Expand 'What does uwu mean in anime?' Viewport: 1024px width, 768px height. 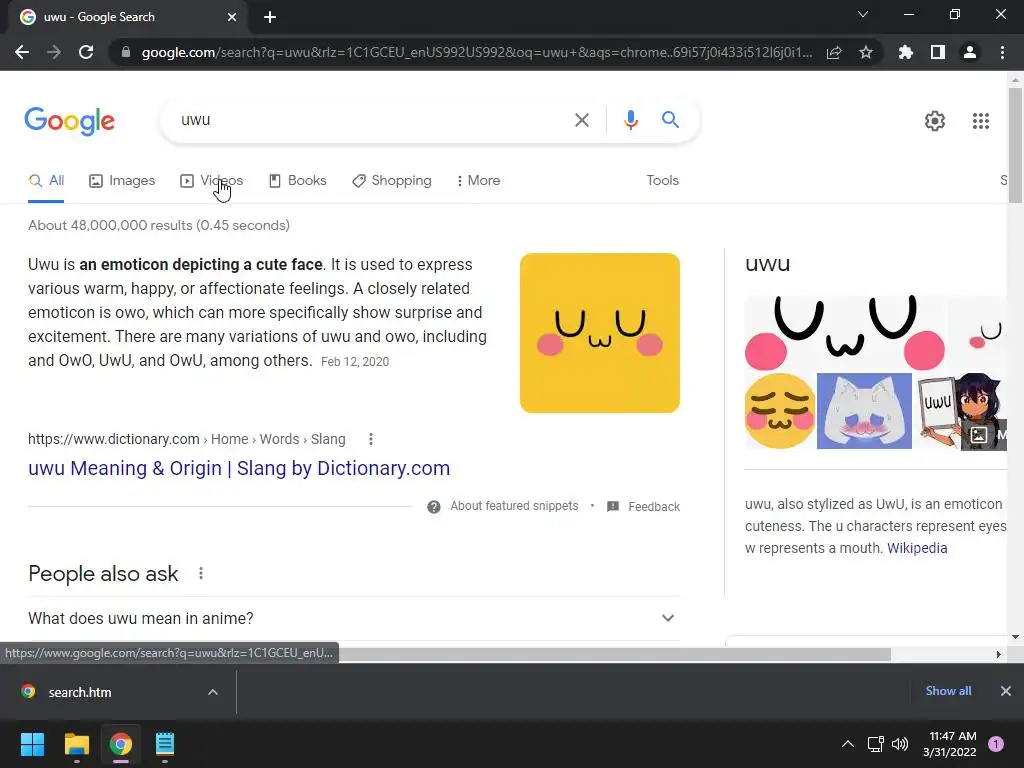coord(353,618)
